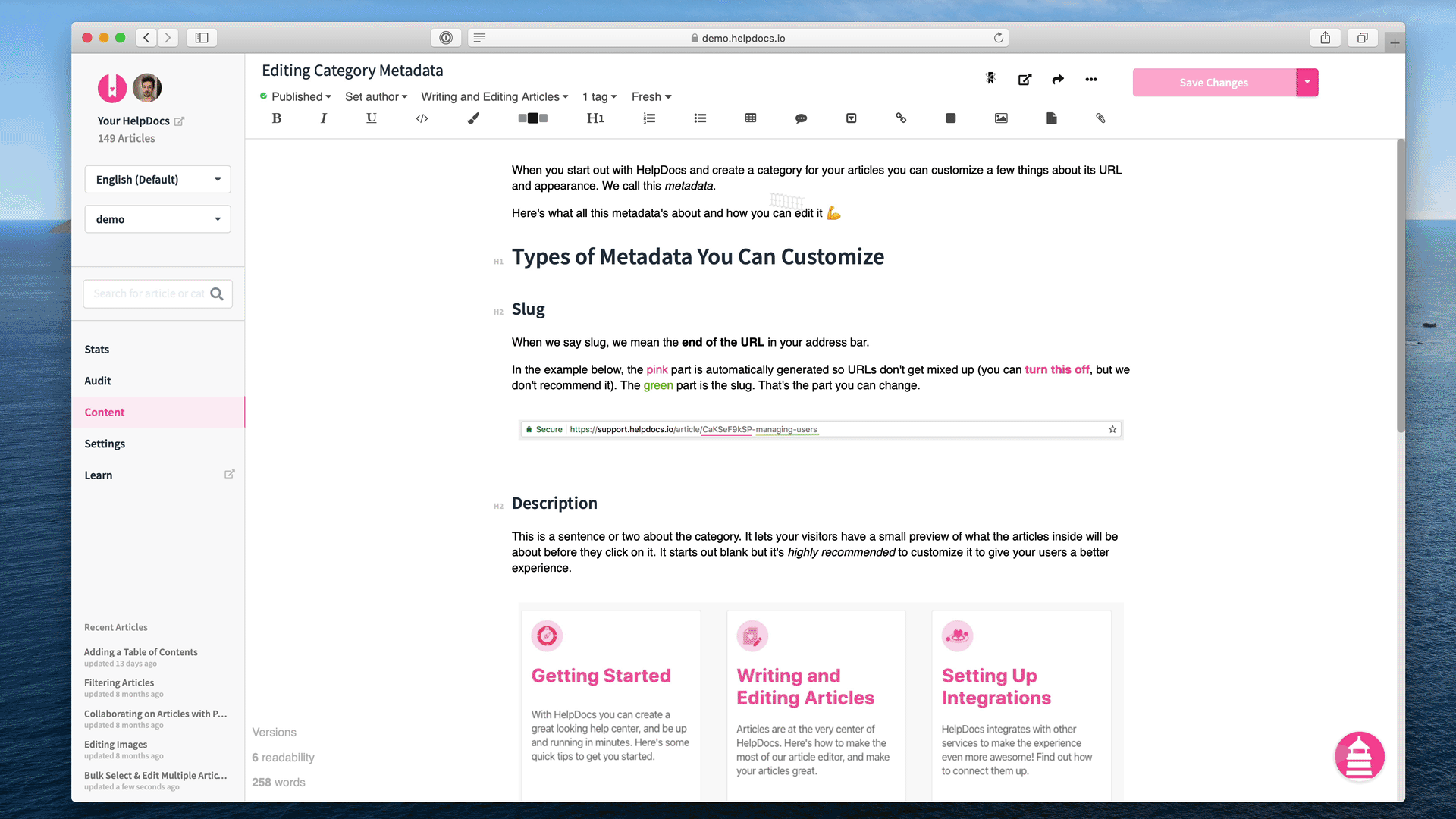
Task: Insert a button block square icon
Action: pos(951,118)
